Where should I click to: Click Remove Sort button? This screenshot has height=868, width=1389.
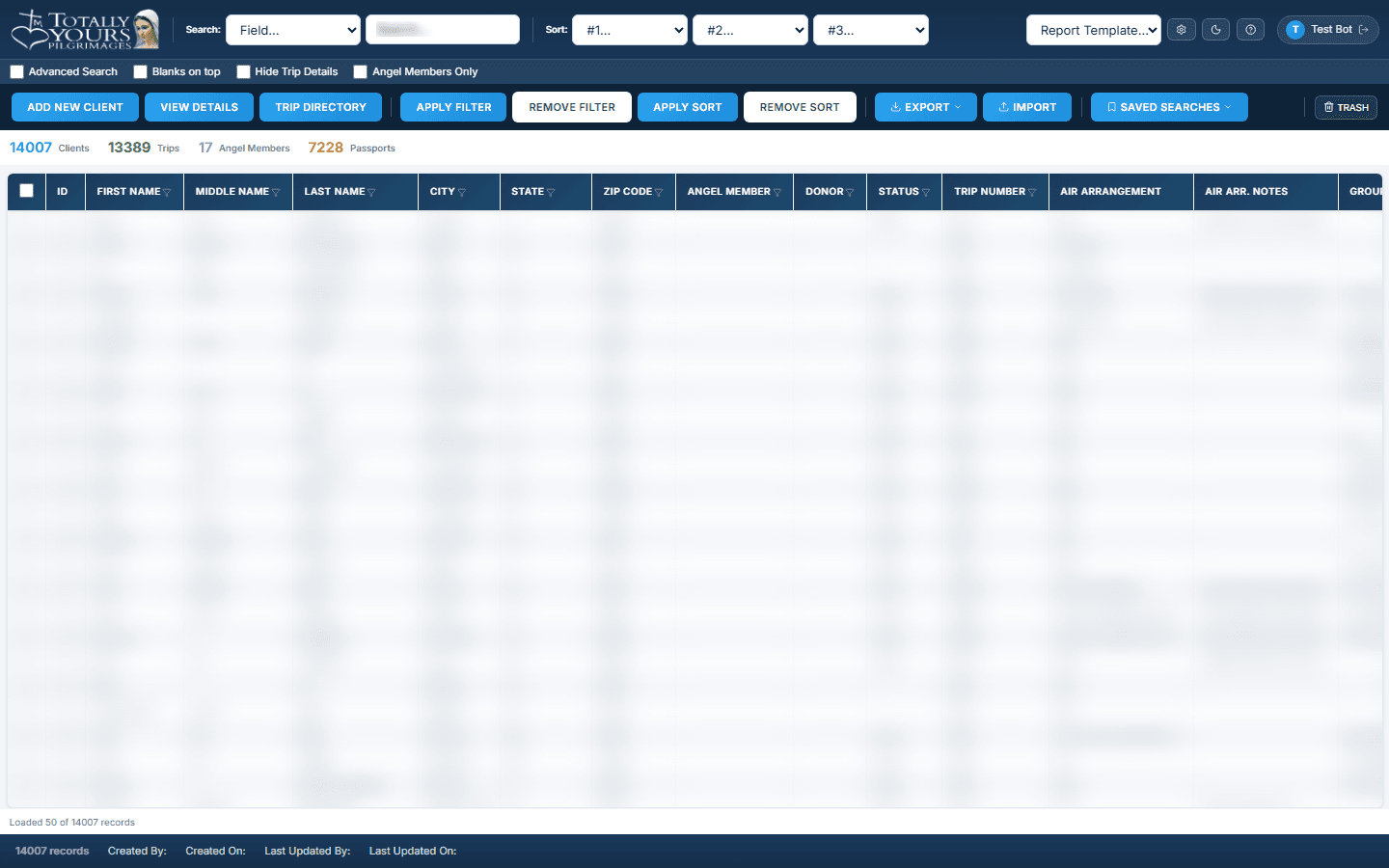click(800, 107)
